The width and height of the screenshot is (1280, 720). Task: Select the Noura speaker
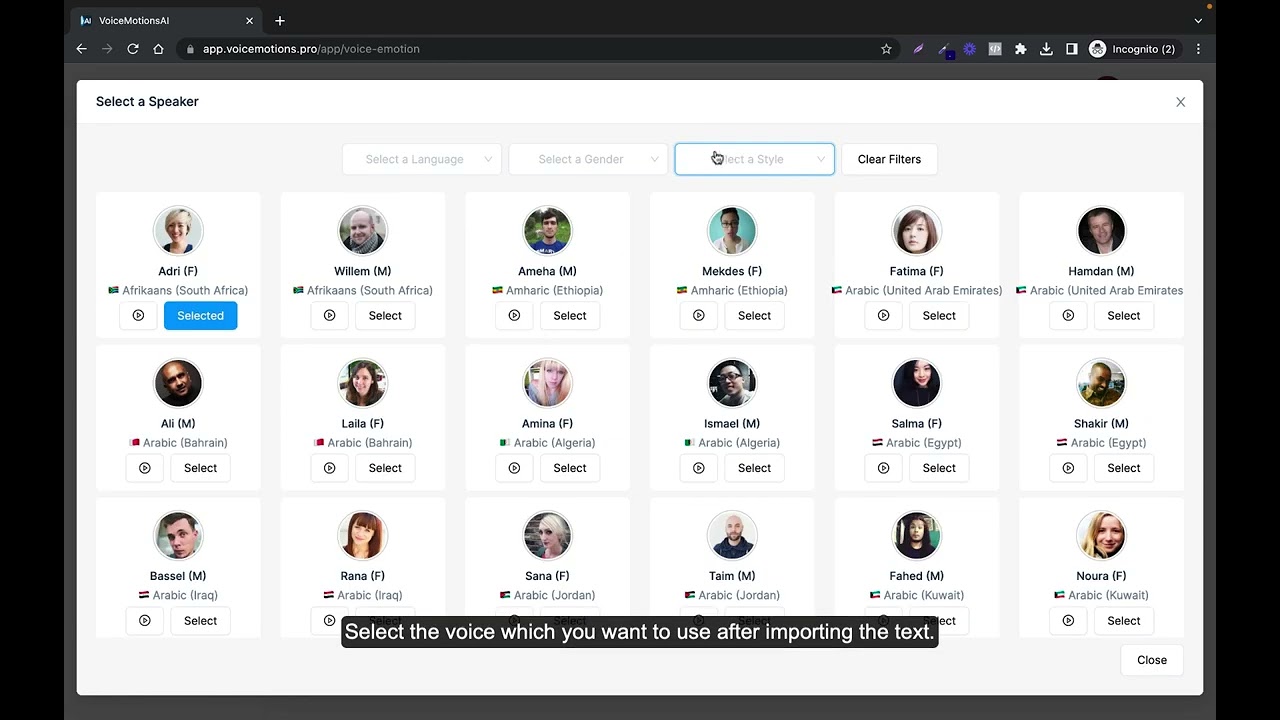tap(1124, 621)
